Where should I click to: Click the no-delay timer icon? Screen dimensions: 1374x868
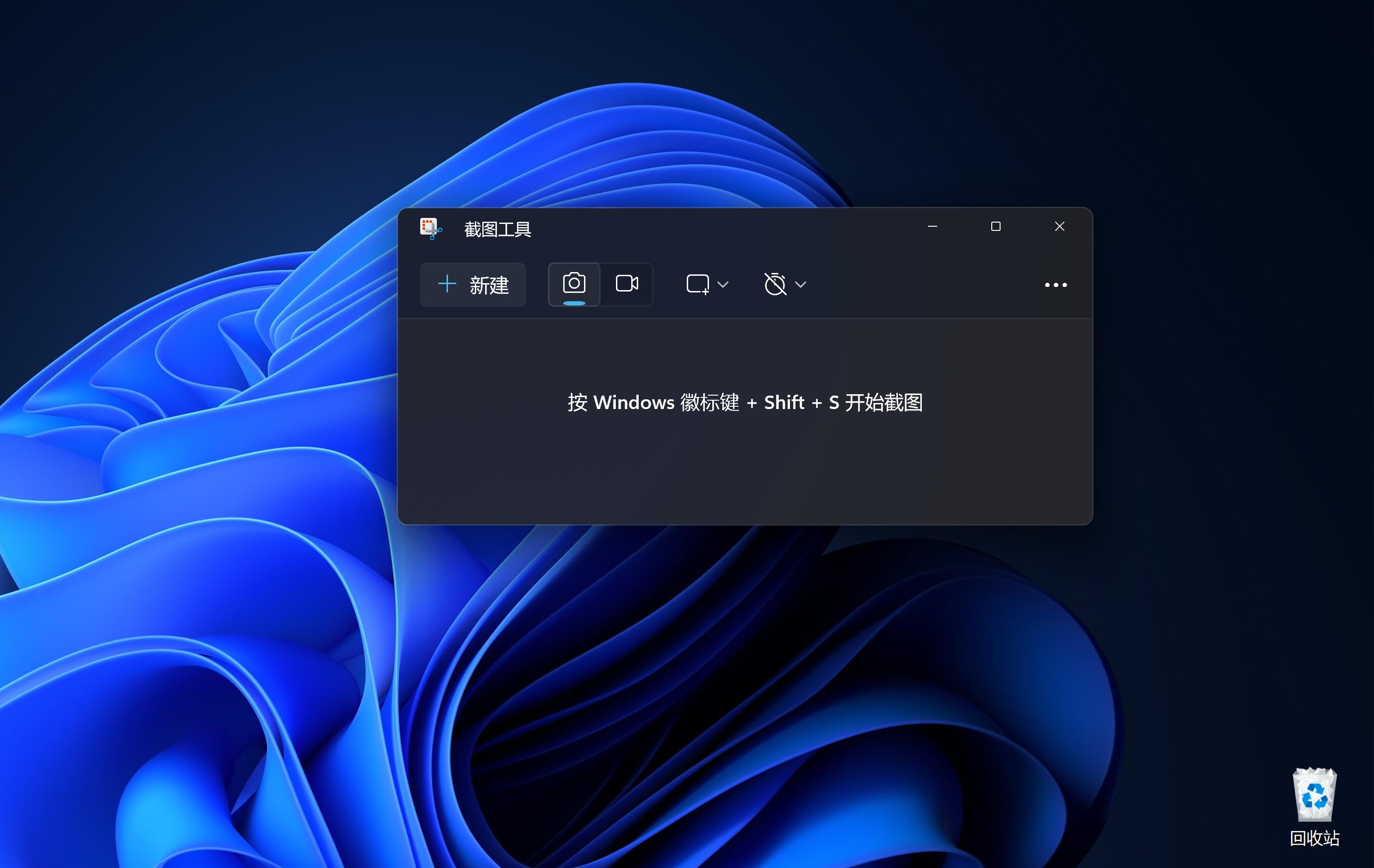pos(775,284)
